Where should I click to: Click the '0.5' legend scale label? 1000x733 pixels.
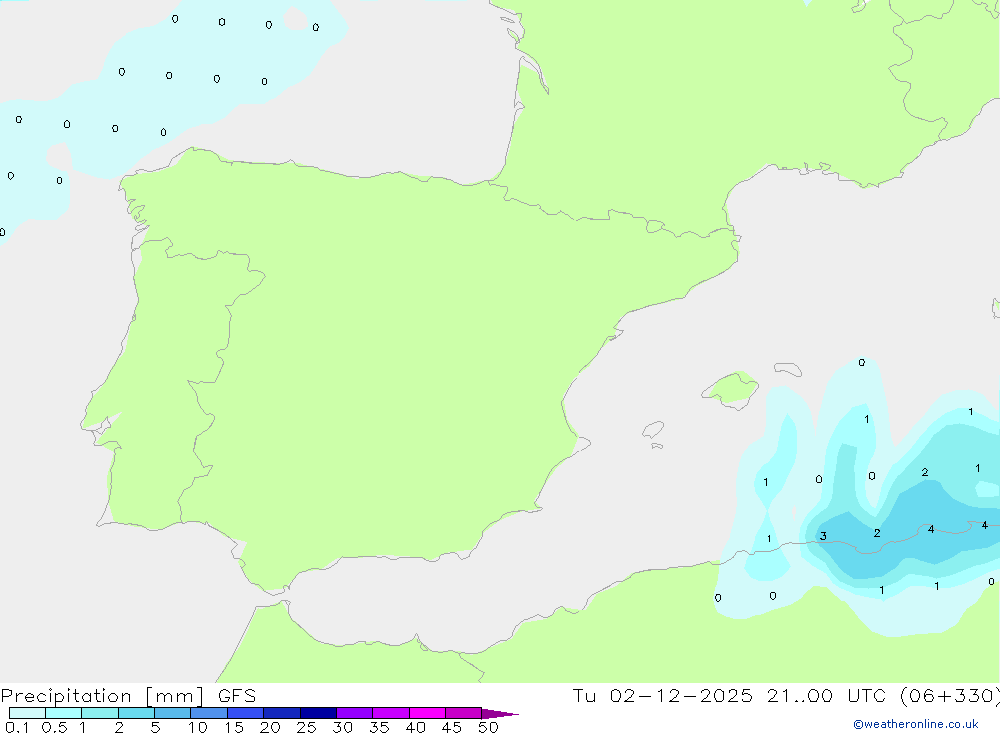54,727
